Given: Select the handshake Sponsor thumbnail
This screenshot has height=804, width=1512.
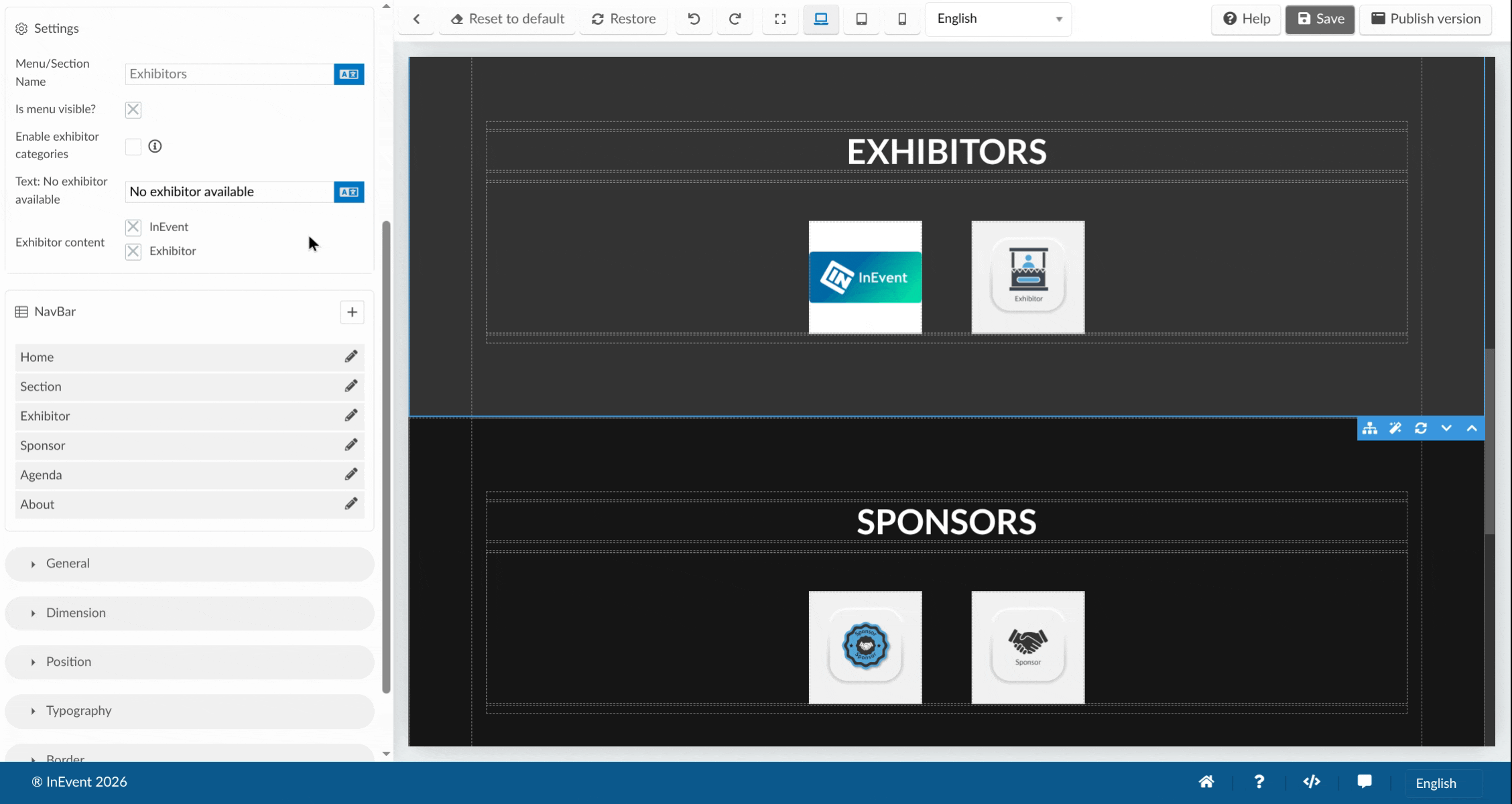Looking at the screenshot, I should pyautogui.click(x=1028, y=647).
